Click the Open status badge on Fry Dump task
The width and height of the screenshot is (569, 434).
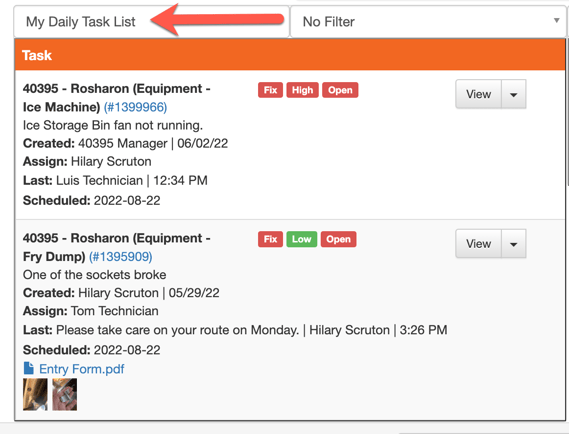click(338, 239)
